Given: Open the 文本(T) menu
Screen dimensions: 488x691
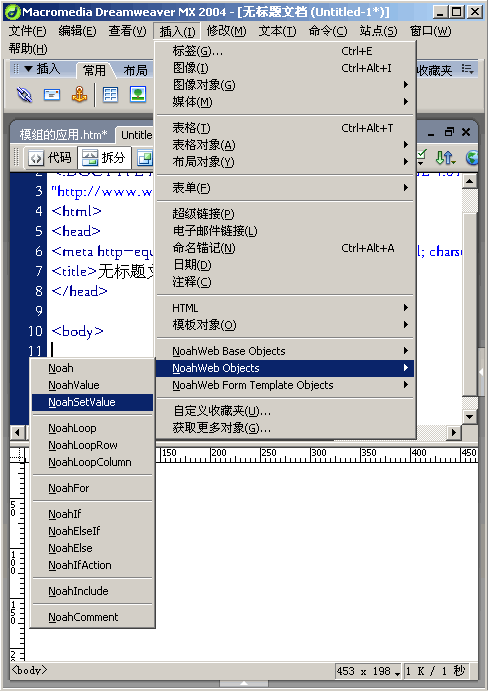Looking at the screenshot, I should click(277, 31).
